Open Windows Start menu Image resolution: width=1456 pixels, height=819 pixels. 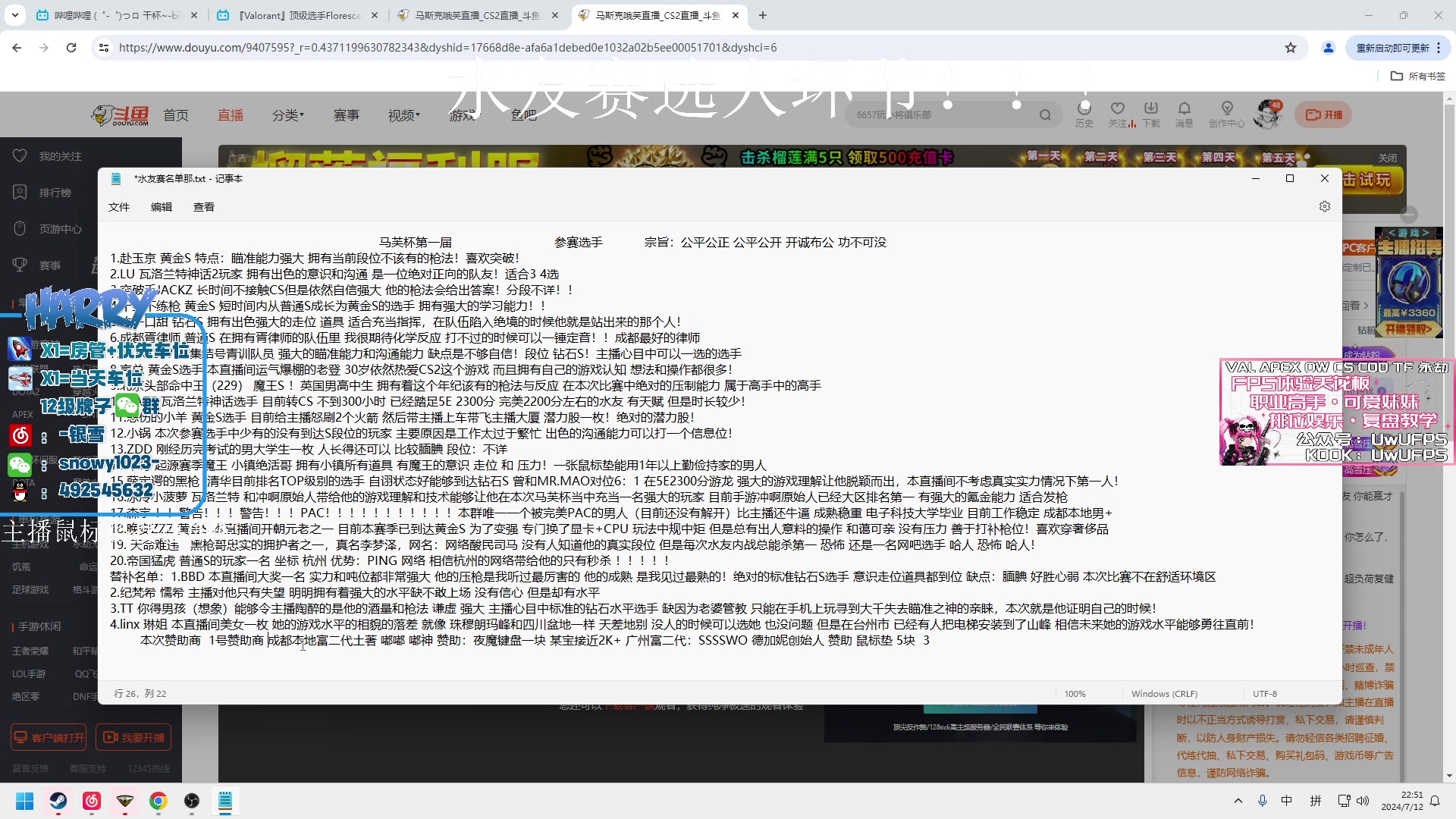(x=25, y=801)
